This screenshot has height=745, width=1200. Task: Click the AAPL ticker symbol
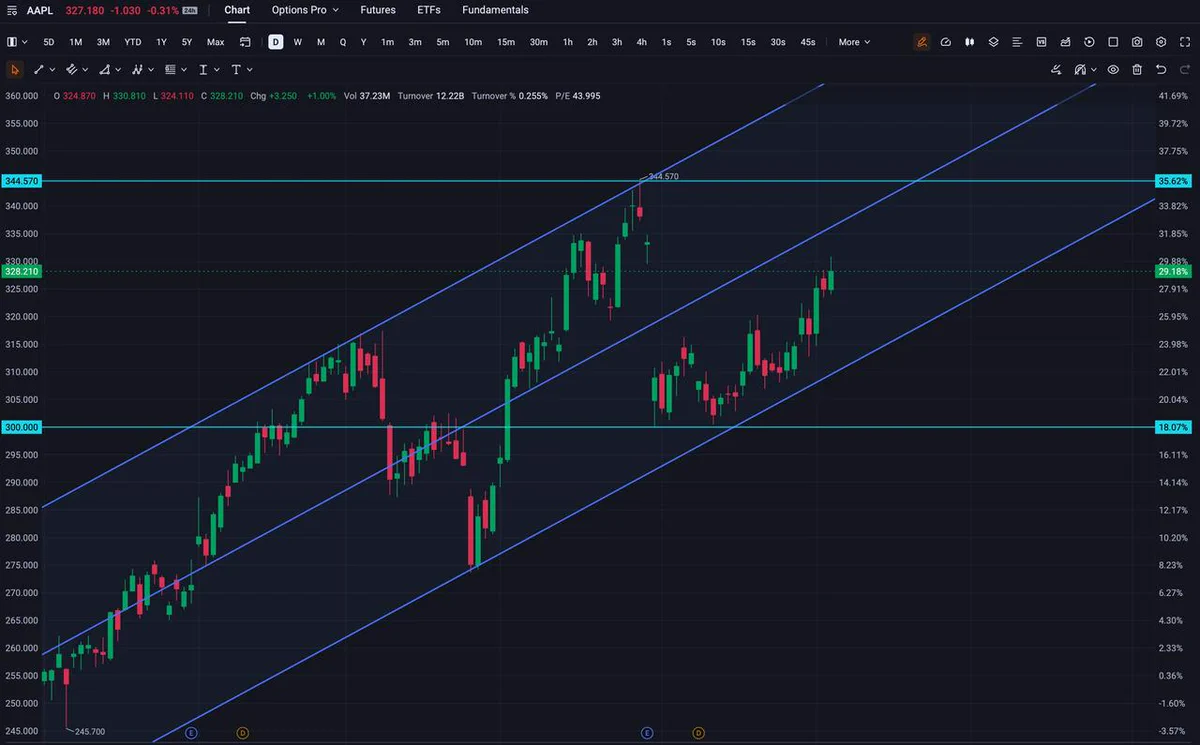[x=42, y=10]
